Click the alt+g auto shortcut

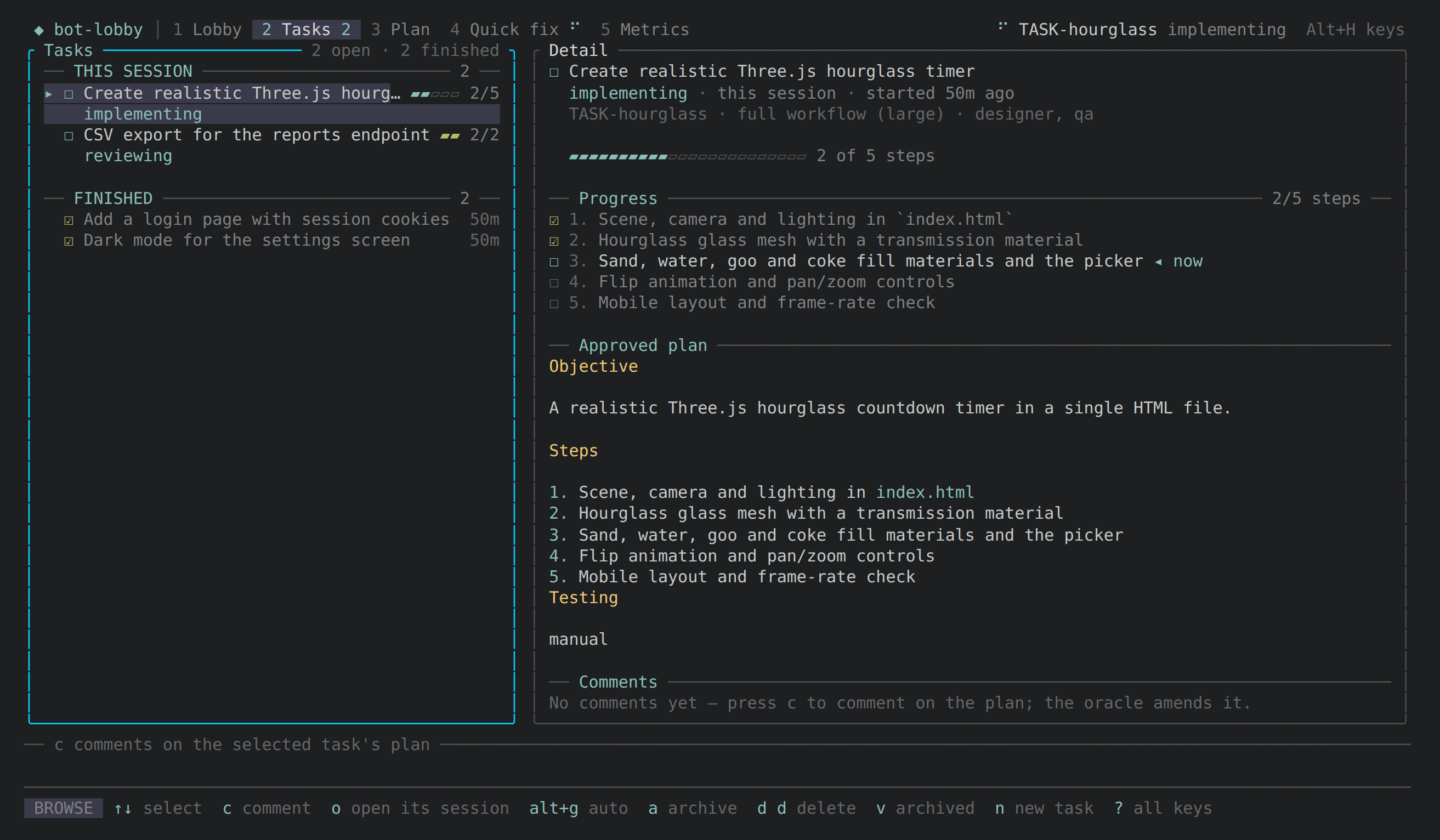tap(579, 809)
